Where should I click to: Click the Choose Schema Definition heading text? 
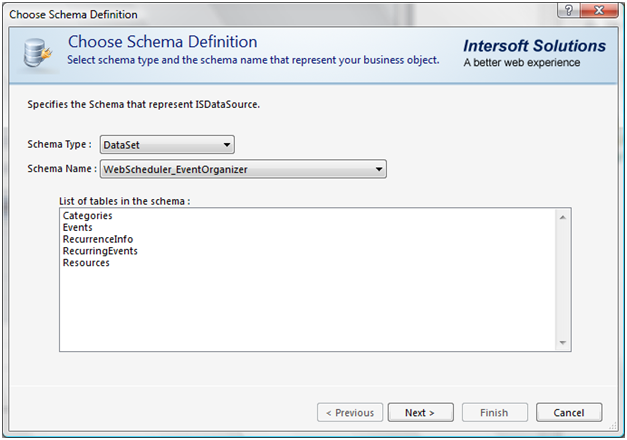162,43
